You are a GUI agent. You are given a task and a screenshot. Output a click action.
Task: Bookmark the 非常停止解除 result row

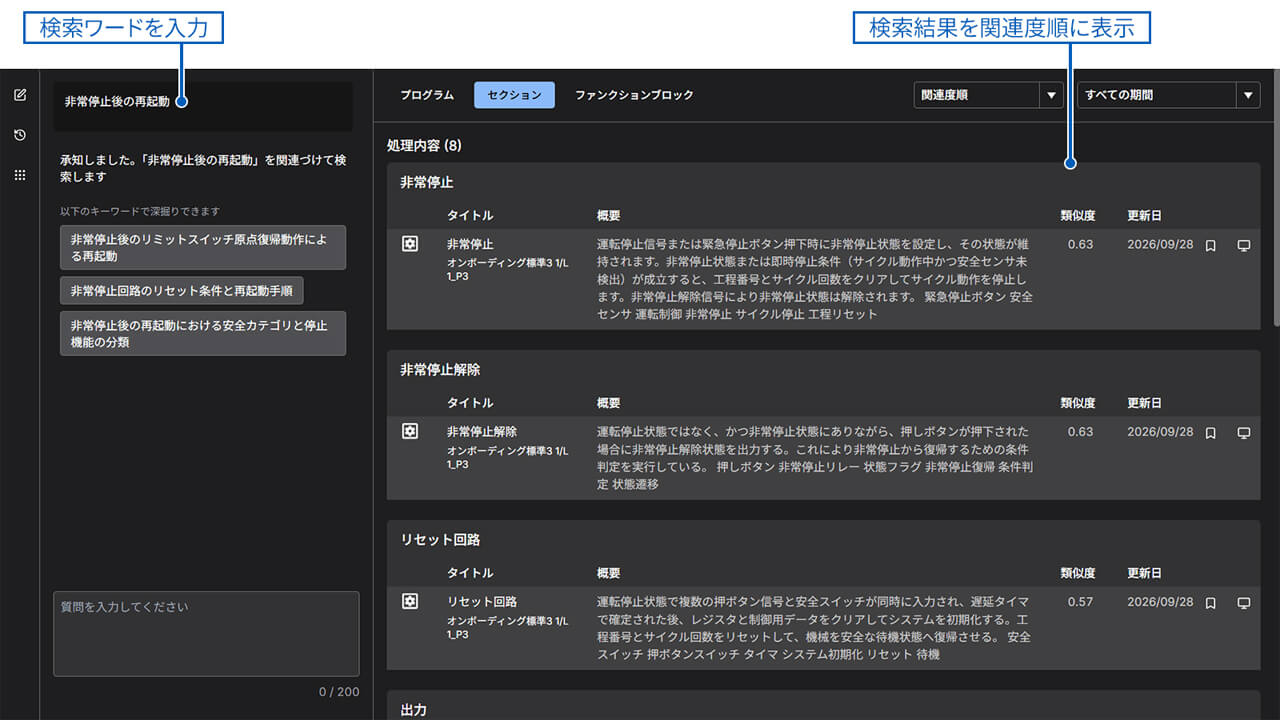[x=1210, y=432]
